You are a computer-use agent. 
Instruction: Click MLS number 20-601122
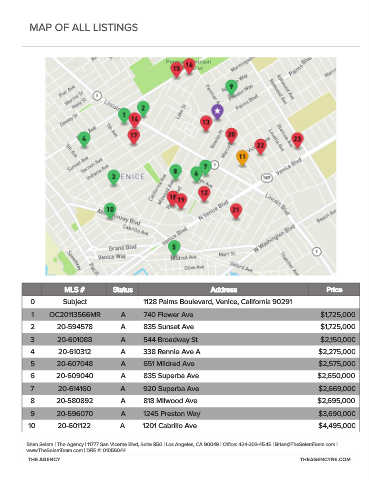(x=74, y=426)
